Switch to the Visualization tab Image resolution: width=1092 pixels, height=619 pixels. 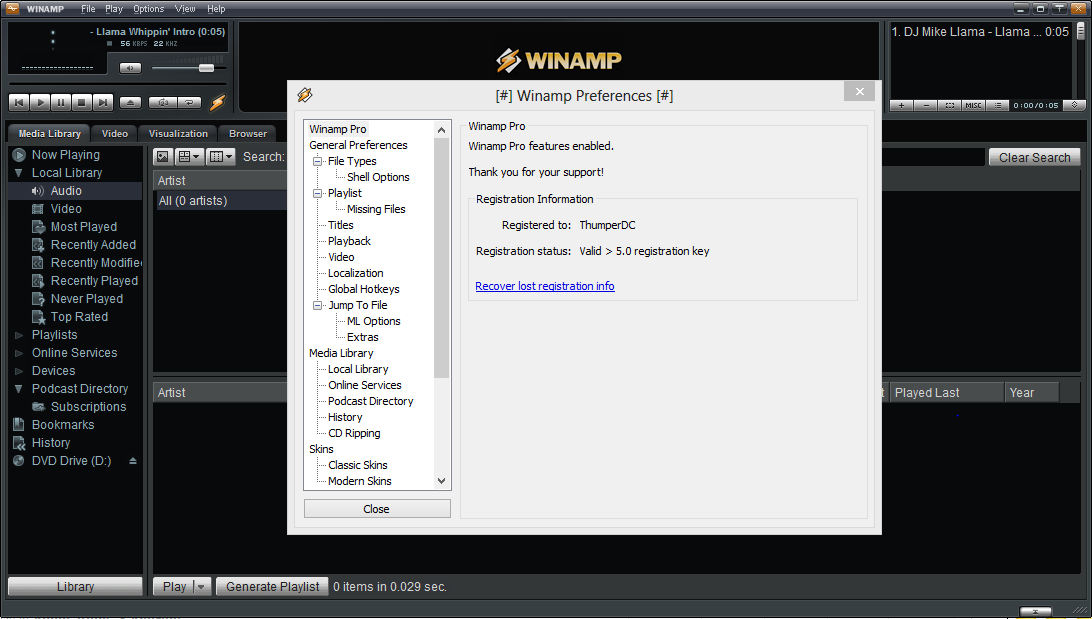point(178,134)
